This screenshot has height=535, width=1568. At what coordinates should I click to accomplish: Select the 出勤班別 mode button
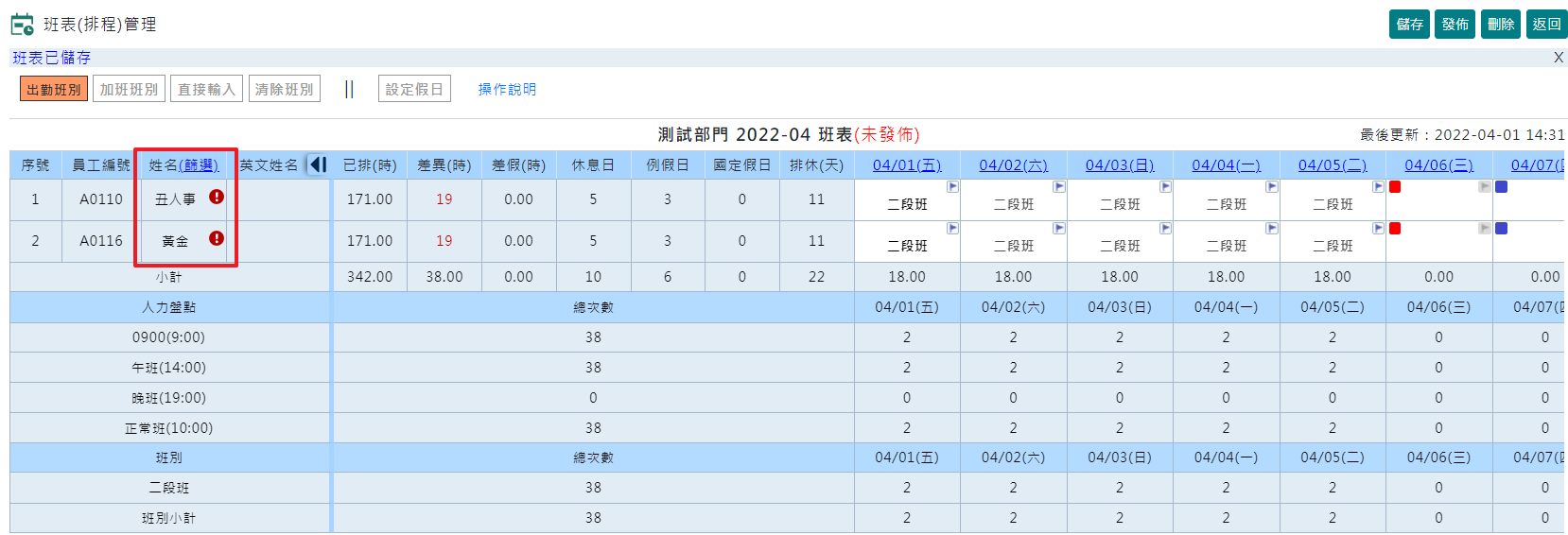pos(54,89)
